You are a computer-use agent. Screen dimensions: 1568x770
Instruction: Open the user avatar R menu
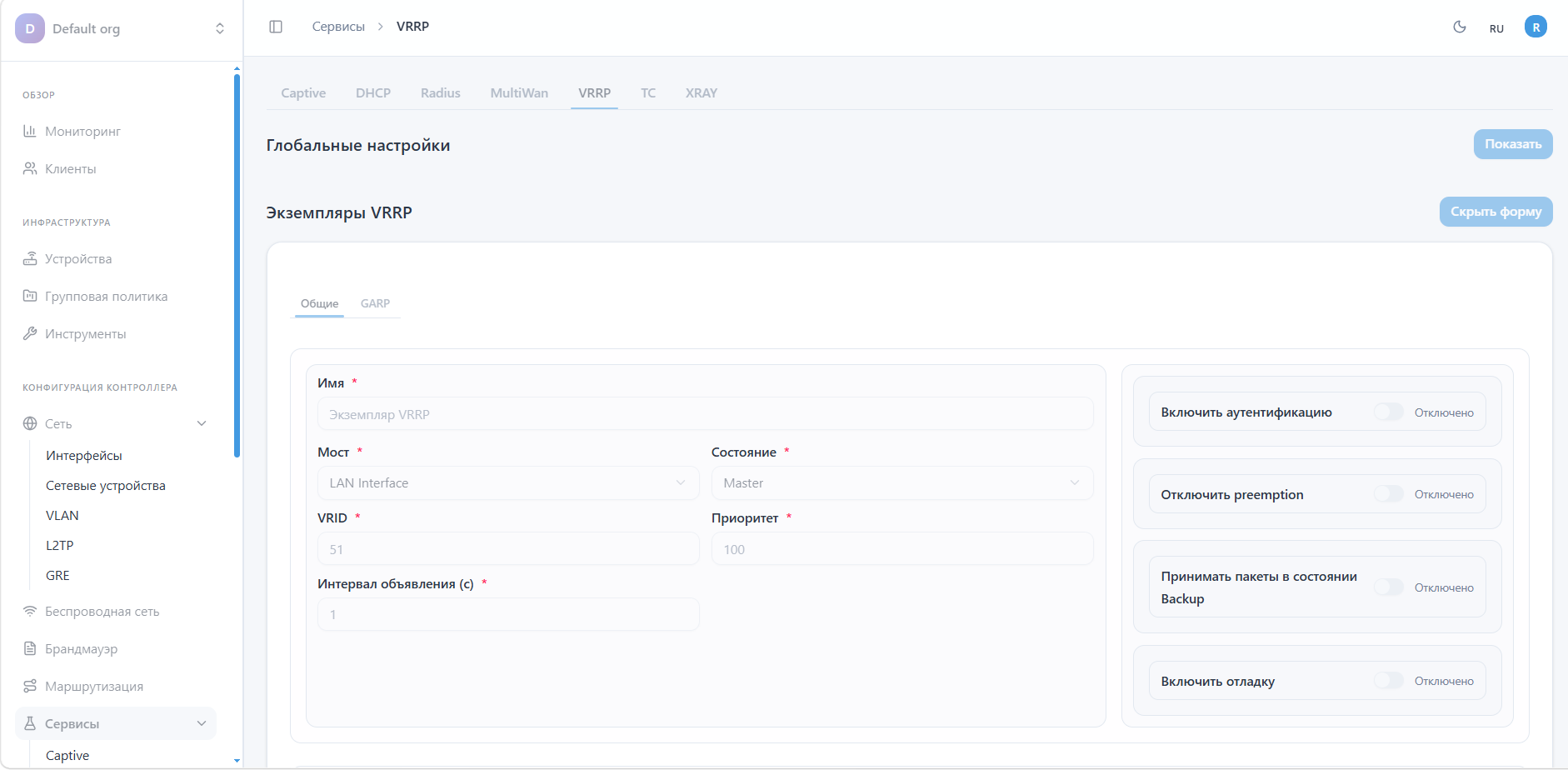tap(1535, 27)
